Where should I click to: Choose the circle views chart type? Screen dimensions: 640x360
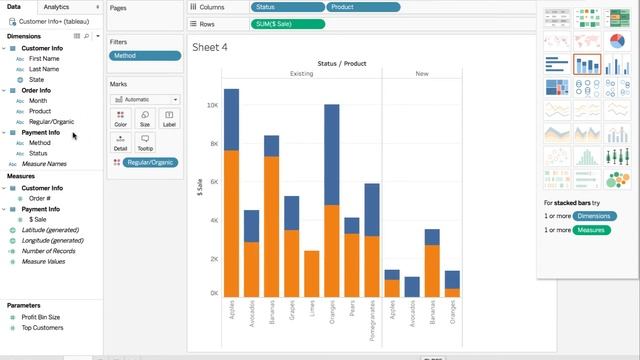pyautogui.click(x=587, y=88)
